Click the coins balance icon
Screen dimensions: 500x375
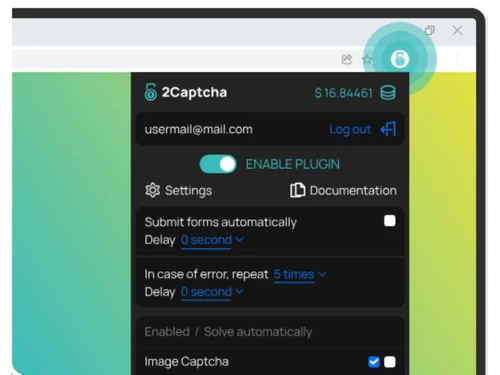click(388, 93)
